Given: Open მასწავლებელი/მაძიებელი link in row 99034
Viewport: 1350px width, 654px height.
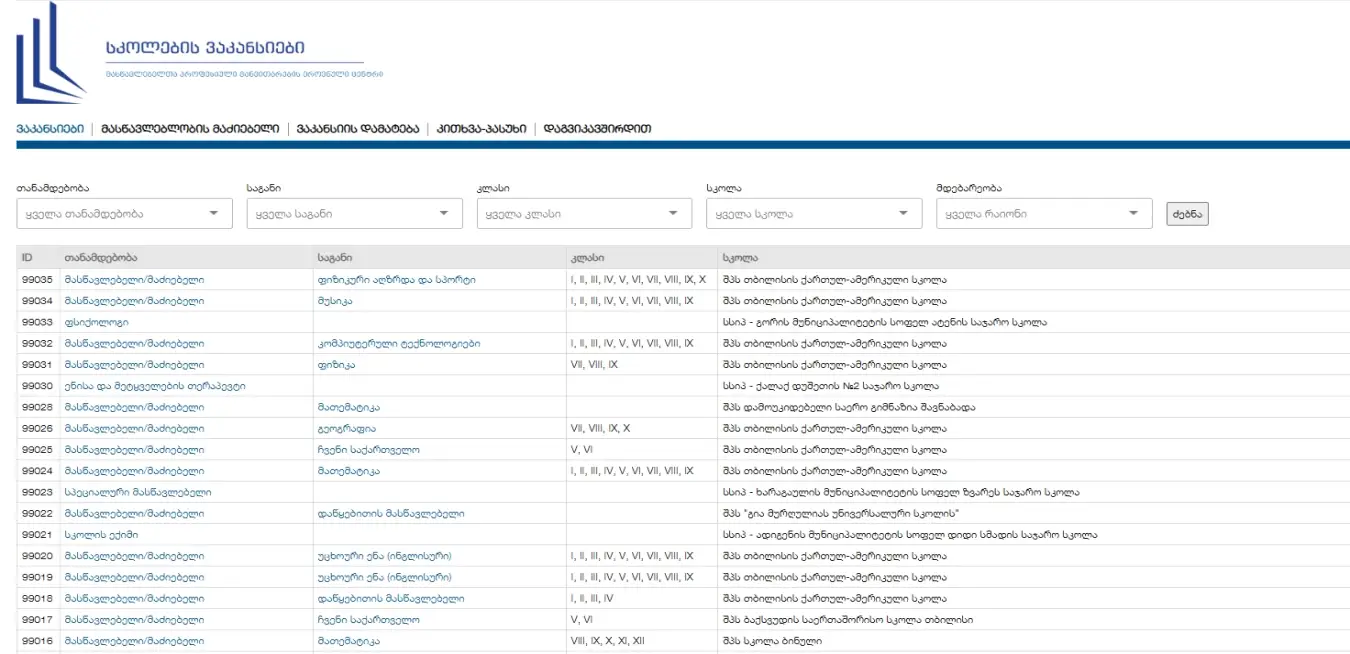Looking at the screenshot, I should click(x=134, y=301).
